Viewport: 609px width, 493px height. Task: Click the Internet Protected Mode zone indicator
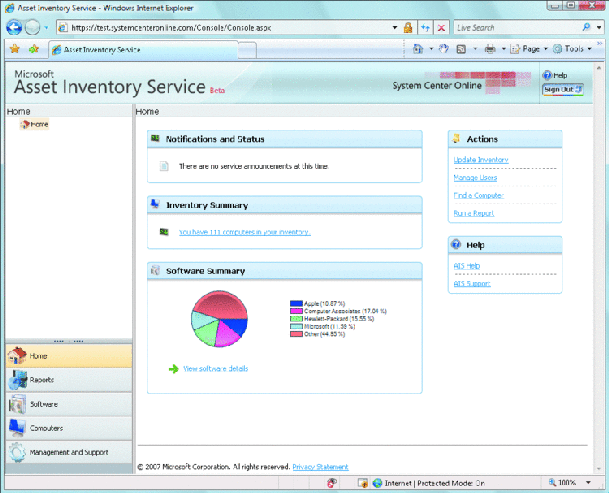tap(429, 483)
